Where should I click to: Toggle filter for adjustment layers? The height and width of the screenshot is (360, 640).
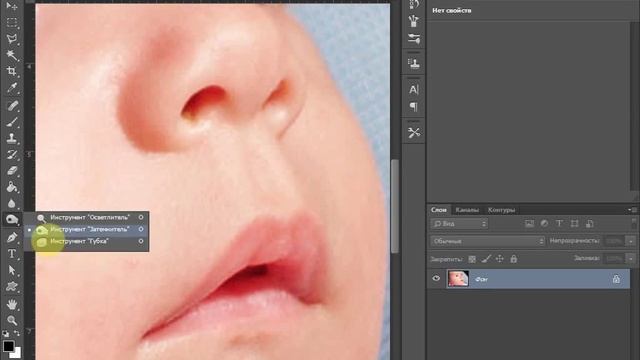pos(544,224)
